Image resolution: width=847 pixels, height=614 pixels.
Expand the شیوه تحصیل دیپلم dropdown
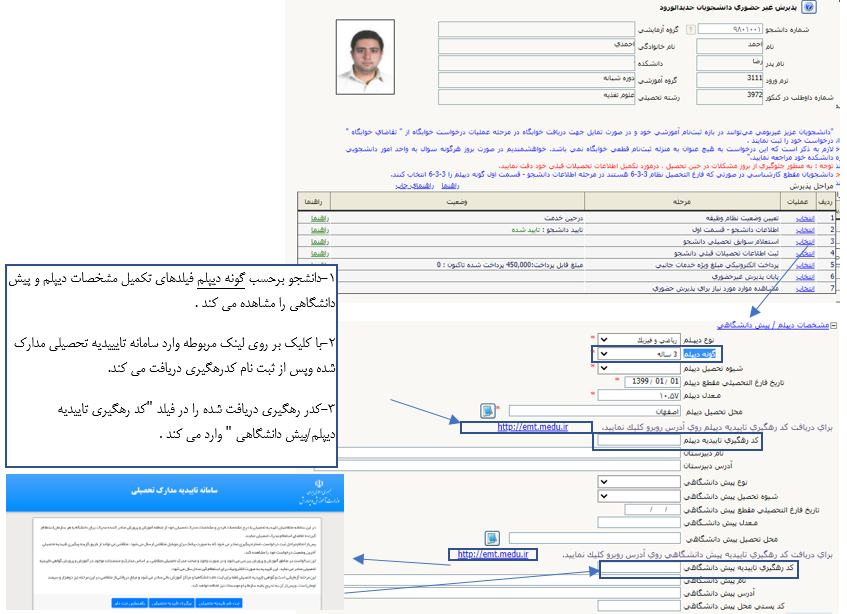coord(638,368)
